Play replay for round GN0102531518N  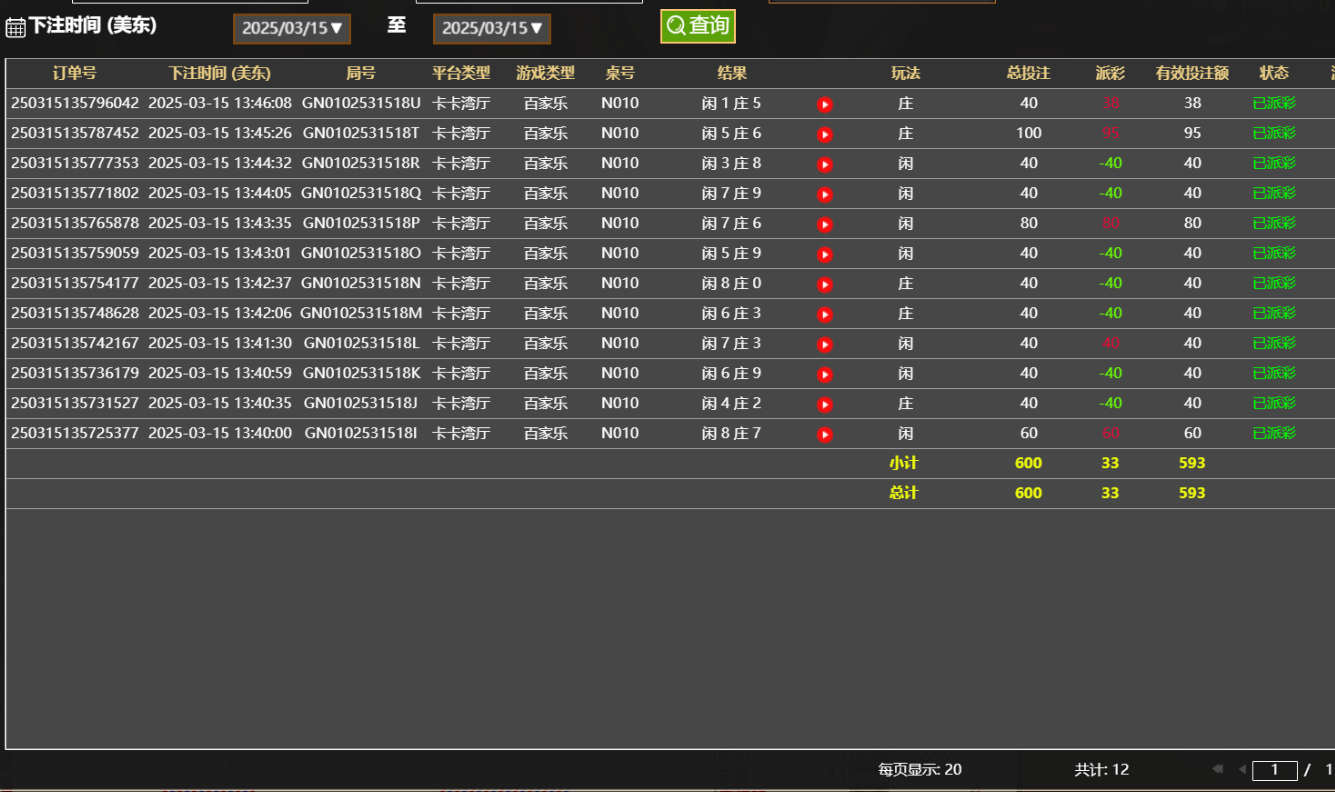point(825,284)
